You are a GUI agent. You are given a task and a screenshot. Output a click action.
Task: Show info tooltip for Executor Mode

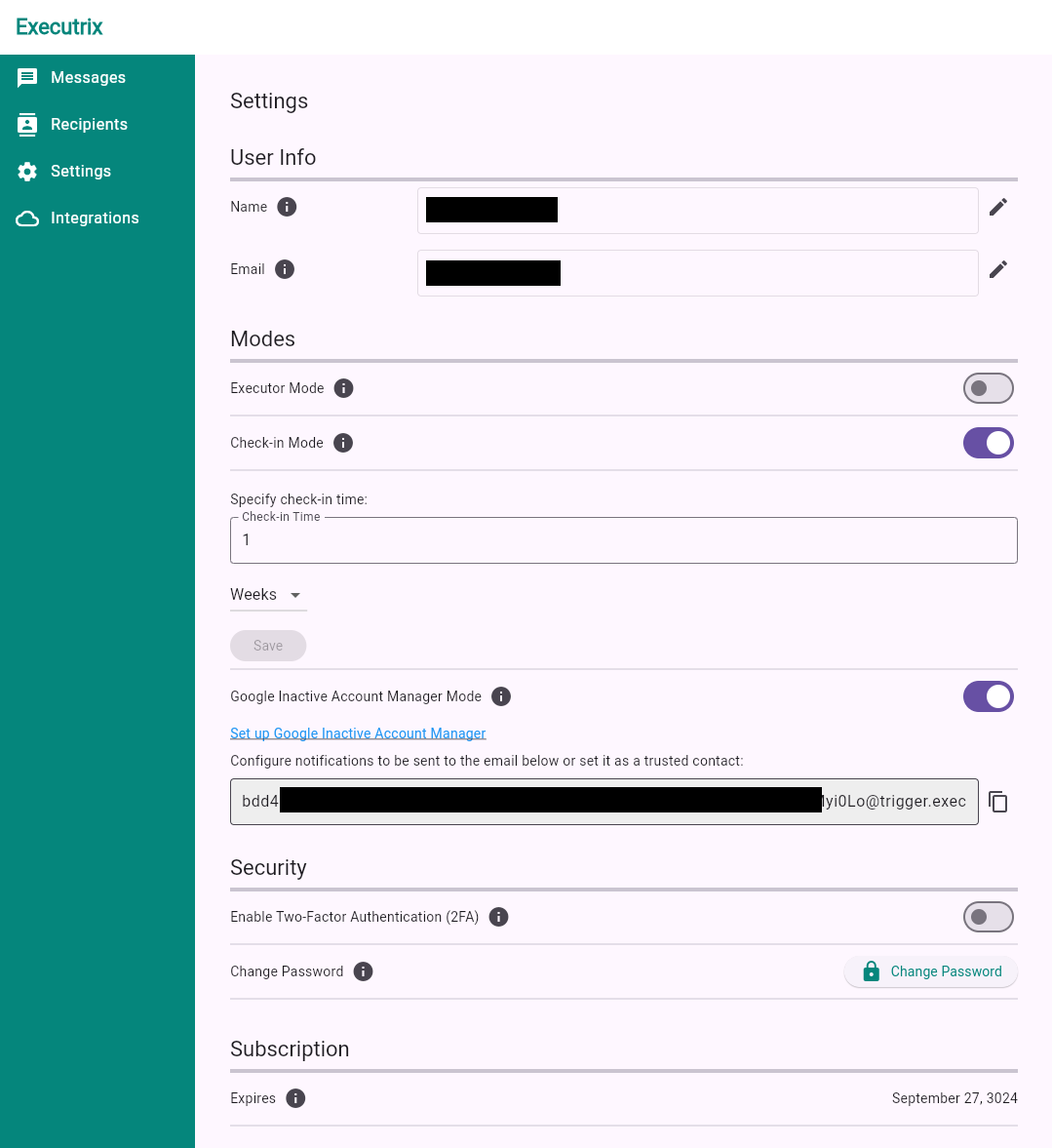(343, 388)
